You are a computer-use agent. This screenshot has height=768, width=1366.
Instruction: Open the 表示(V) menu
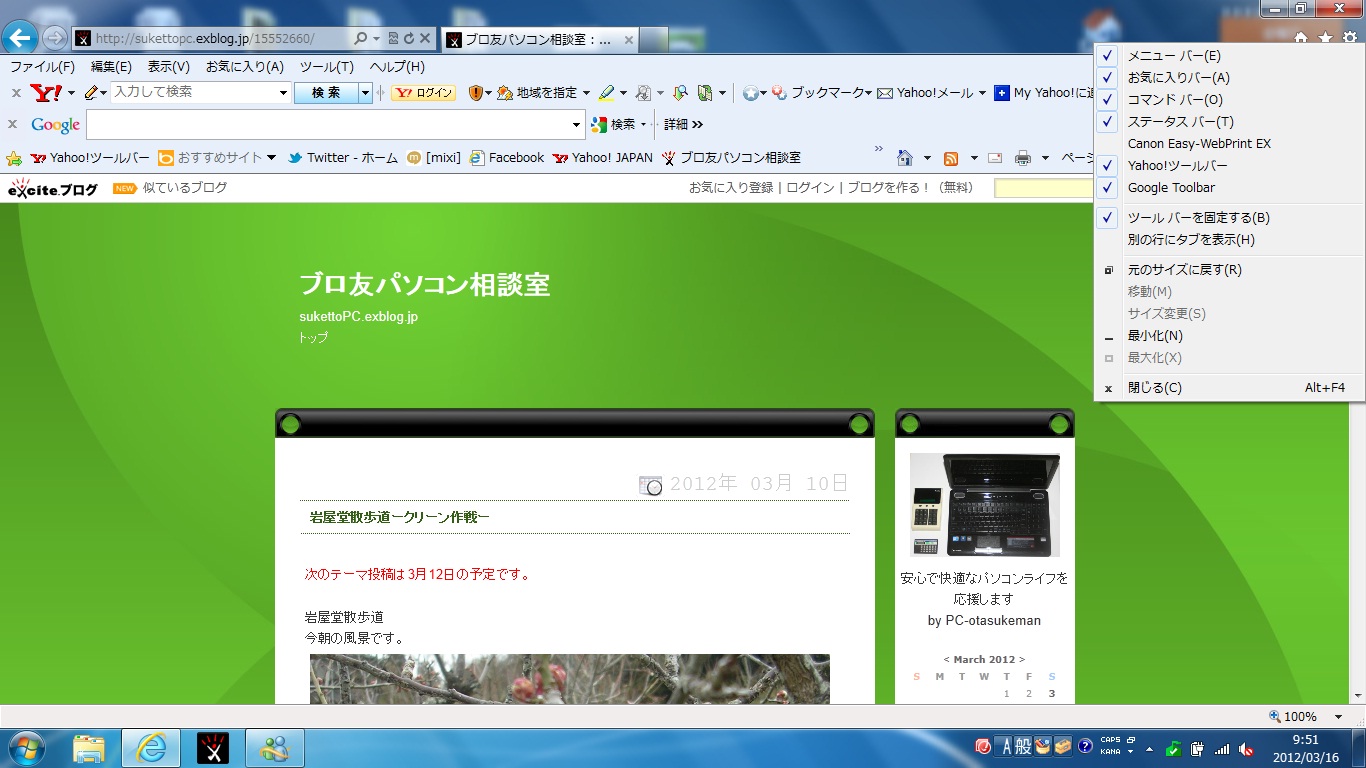tap(169, 67)
